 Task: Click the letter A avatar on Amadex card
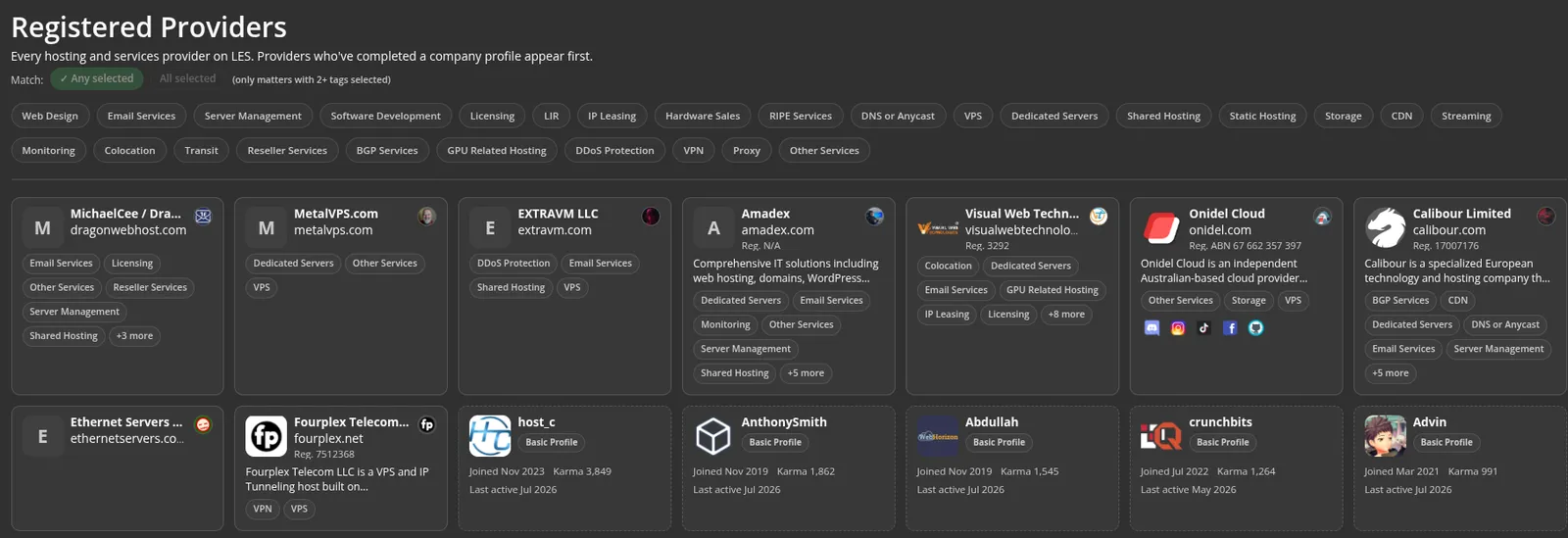point(713,228)
